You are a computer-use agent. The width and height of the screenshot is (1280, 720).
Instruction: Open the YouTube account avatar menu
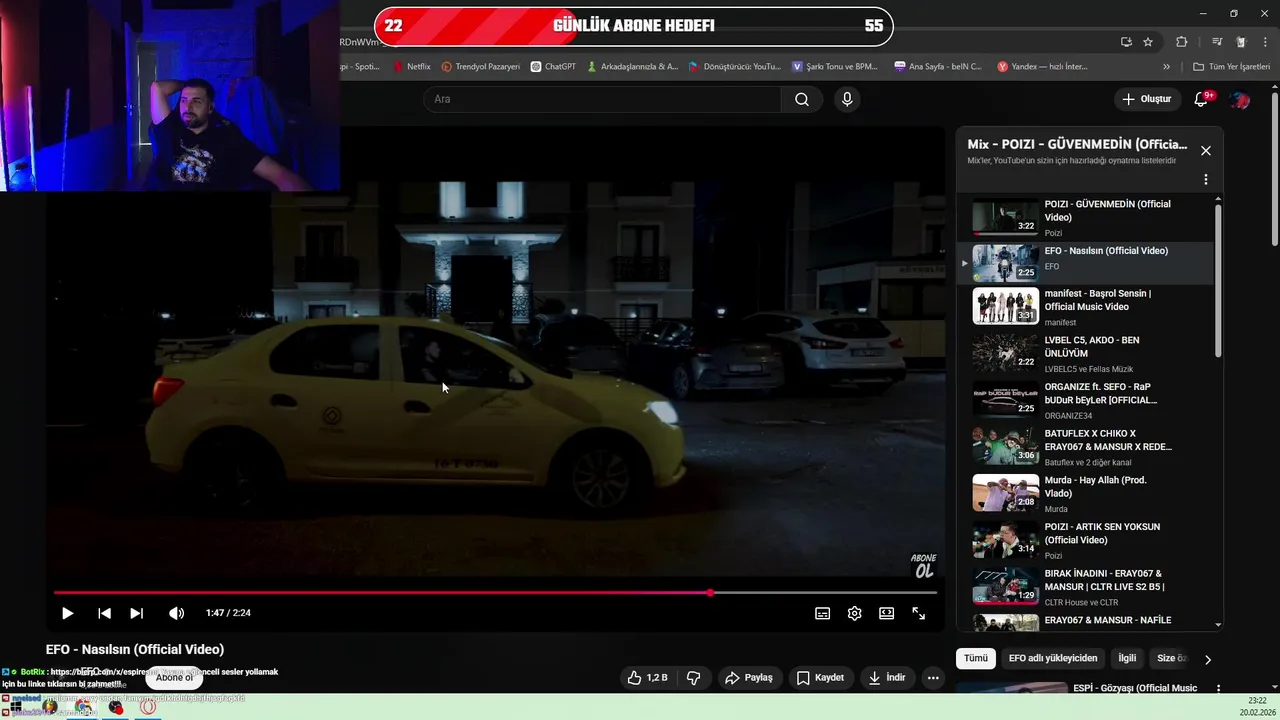[x=1239, y=99]
